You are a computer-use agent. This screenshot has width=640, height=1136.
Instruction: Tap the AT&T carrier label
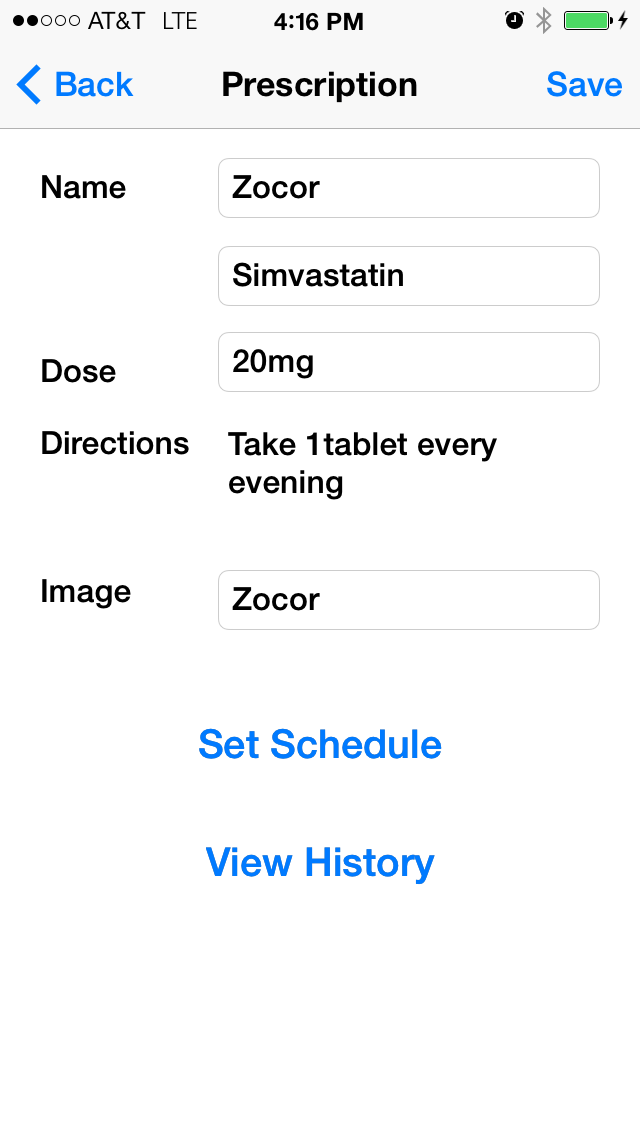click(x=115, y=18)
